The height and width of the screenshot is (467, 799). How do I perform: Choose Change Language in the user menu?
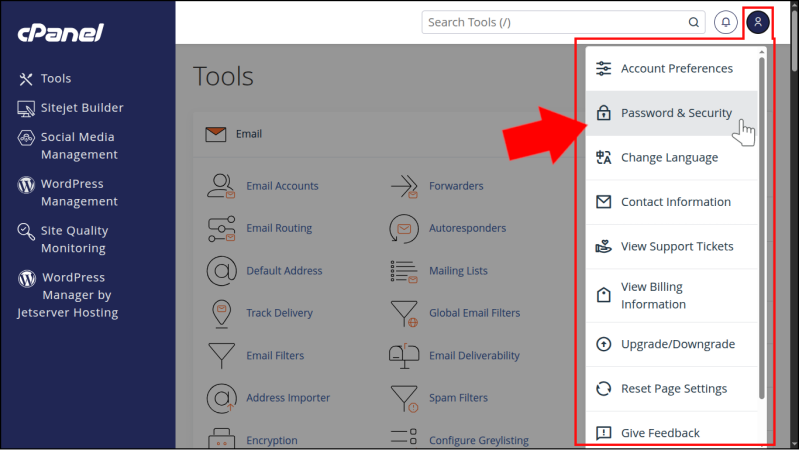pos(672,158)
